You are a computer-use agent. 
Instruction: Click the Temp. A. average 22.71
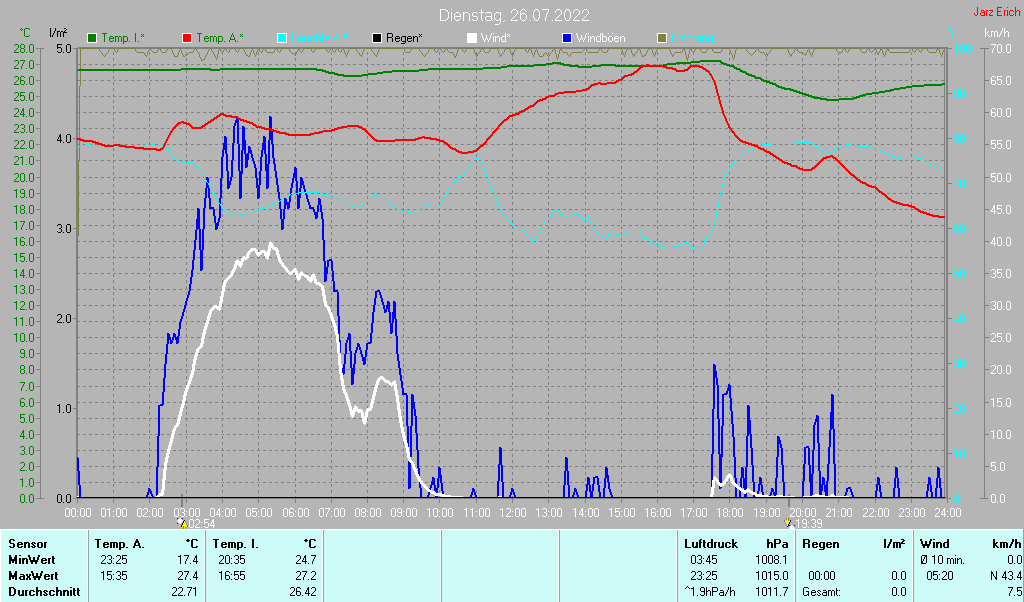point(185,592)
